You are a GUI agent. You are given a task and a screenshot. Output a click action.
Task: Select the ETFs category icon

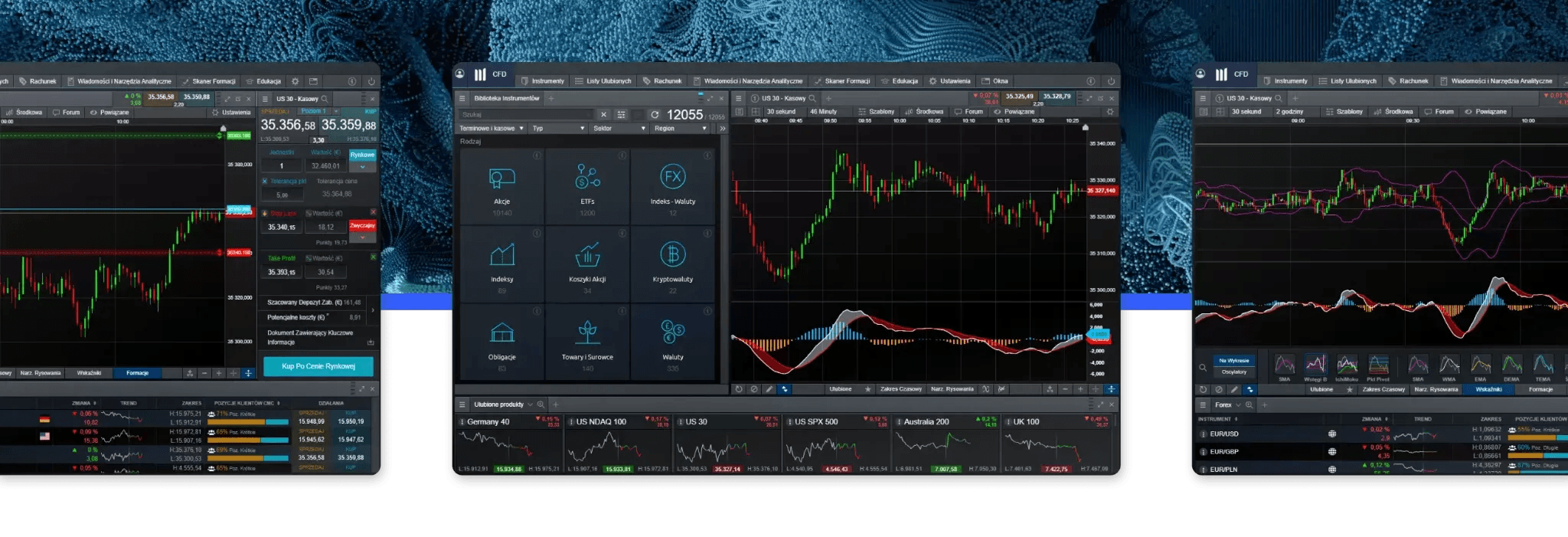[x=587, y=178]
